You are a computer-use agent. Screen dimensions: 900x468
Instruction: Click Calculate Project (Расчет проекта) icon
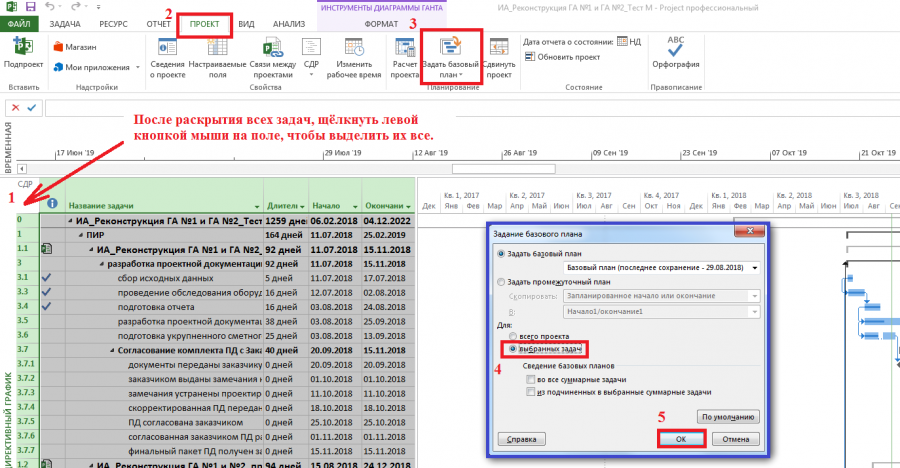405,47
